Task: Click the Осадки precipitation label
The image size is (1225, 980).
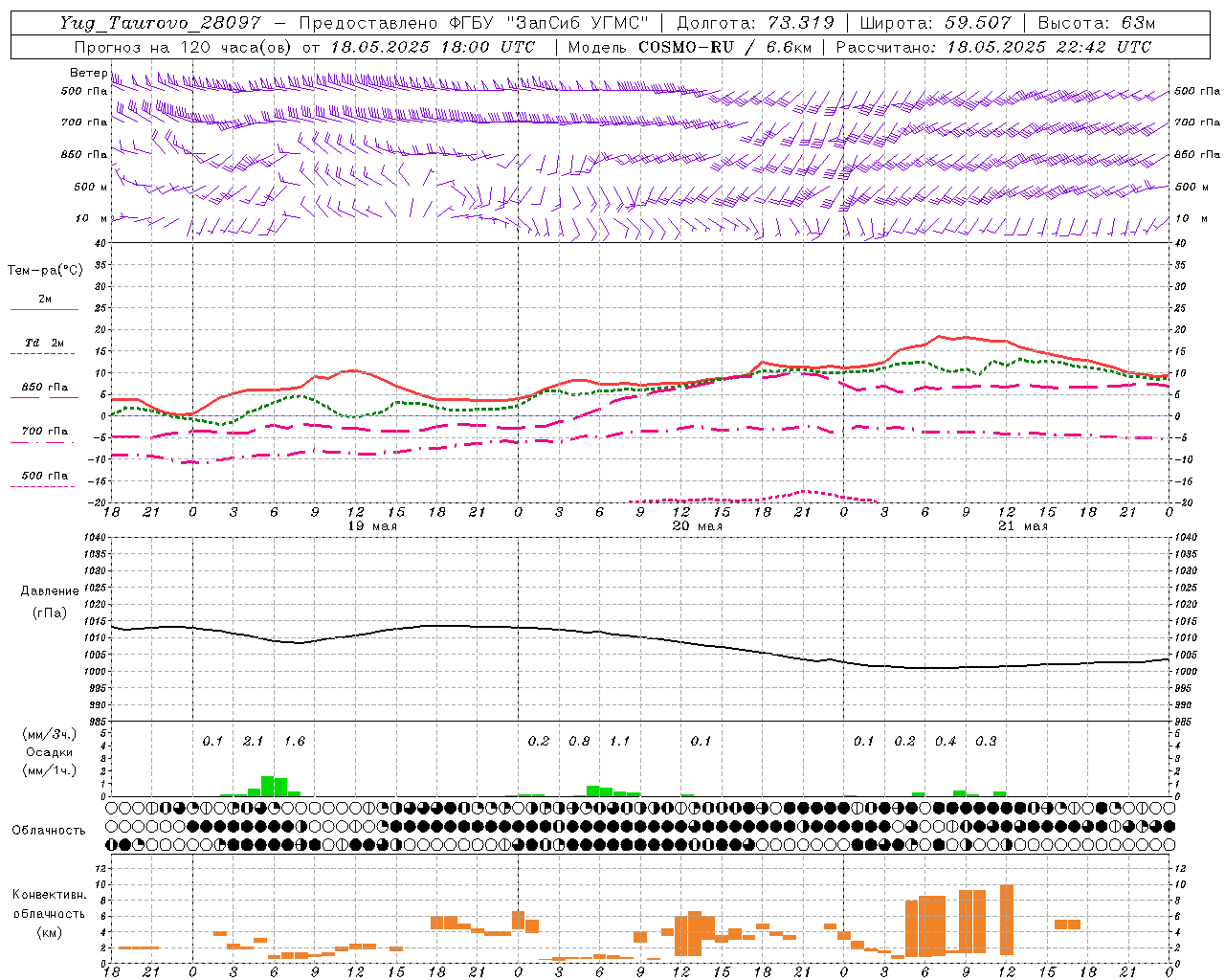Action: click(x=50, y=752)
